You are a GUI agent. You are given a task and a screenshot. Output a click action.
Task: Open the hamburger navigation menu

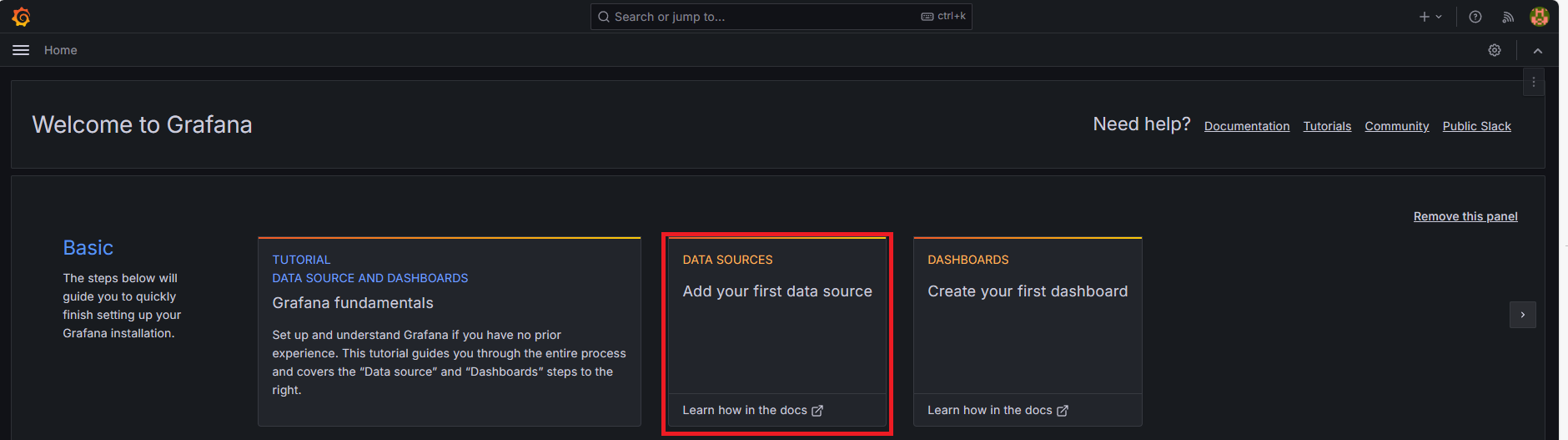coord(21,50)
